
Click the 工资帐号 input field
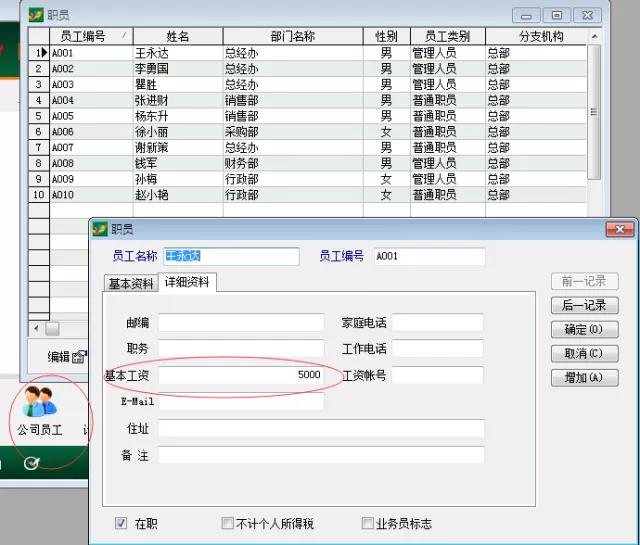coord(438,375)
